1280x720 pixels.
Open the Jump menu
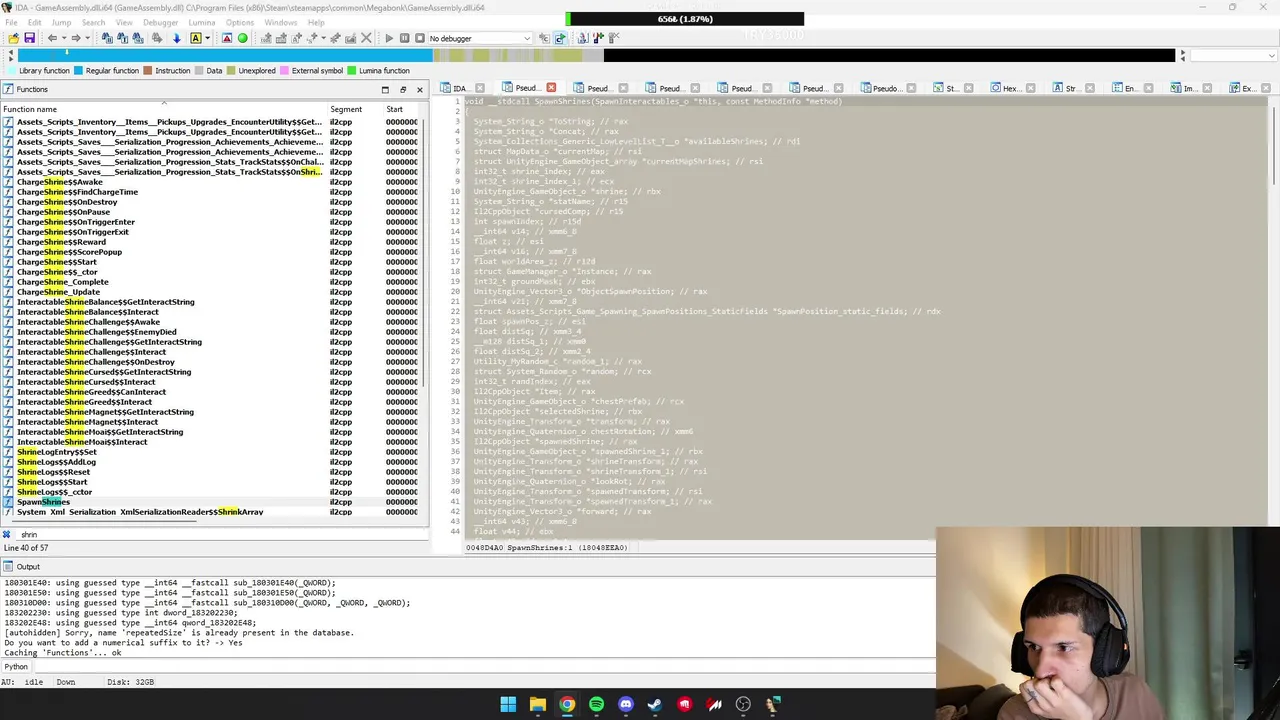pyautogui.click(x=61, y=22)
